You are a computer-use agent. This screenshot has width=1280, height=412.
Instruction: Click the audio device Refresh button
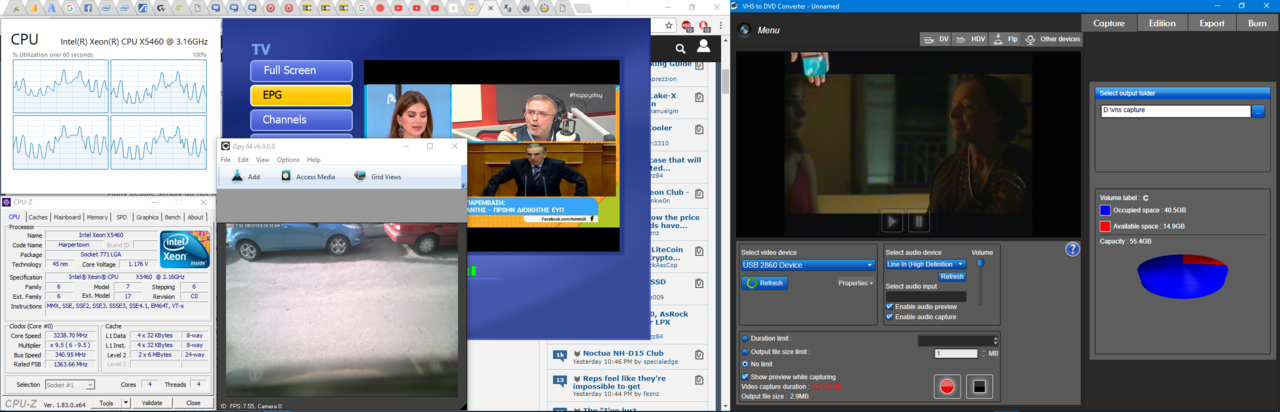point(952,276)
